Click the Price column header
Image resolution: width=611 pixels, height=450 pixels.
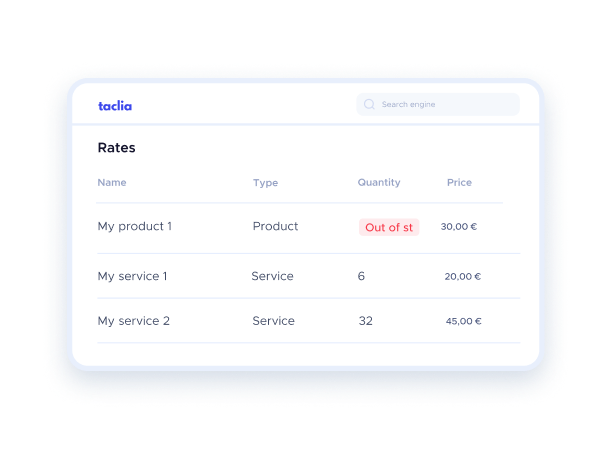459,183
